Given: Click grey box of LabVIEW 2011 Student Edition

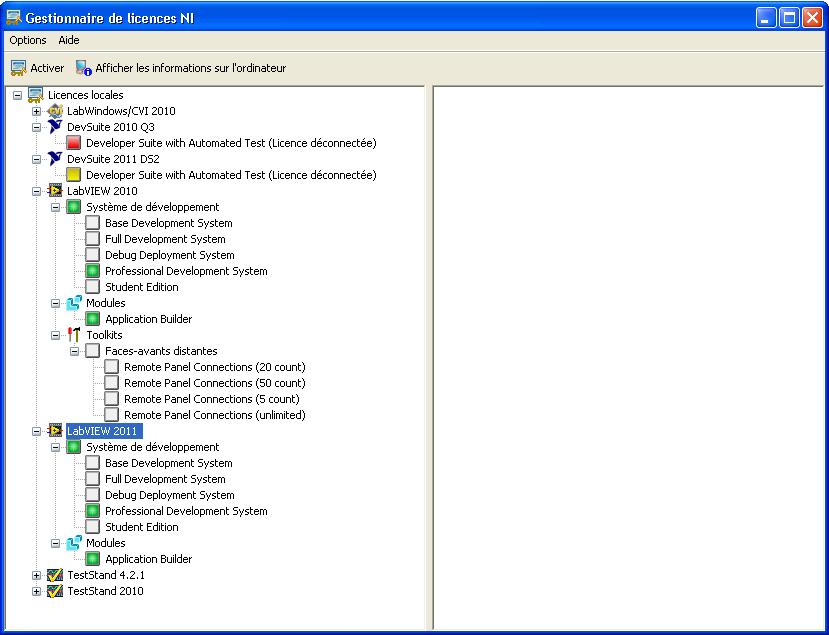Looking at the screenshot, I should click(x=93, y=527).
